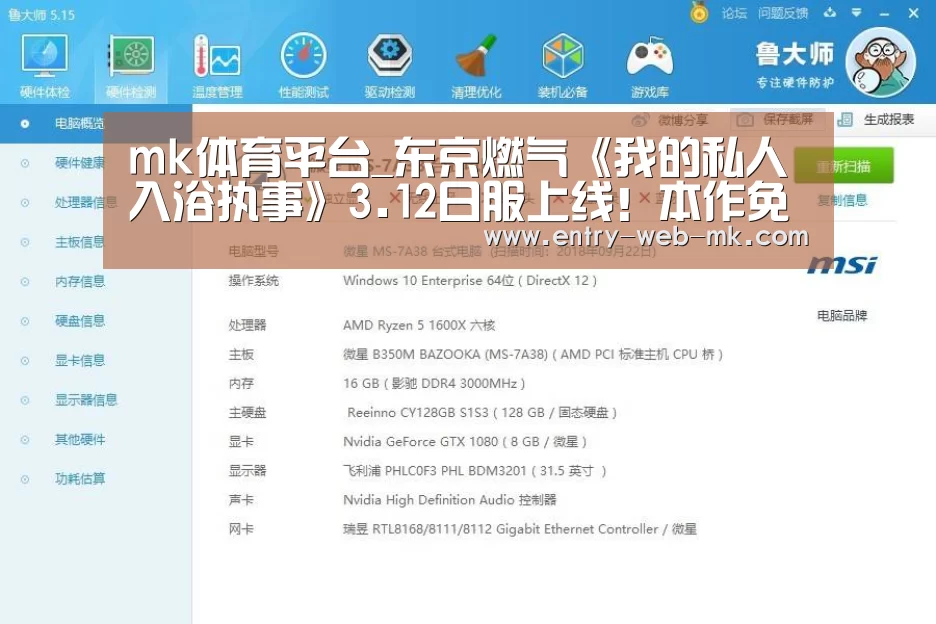Screen dimensions: 936x624
Task: Click the 操作系统 row label
Action: click(x=254, y=281)
